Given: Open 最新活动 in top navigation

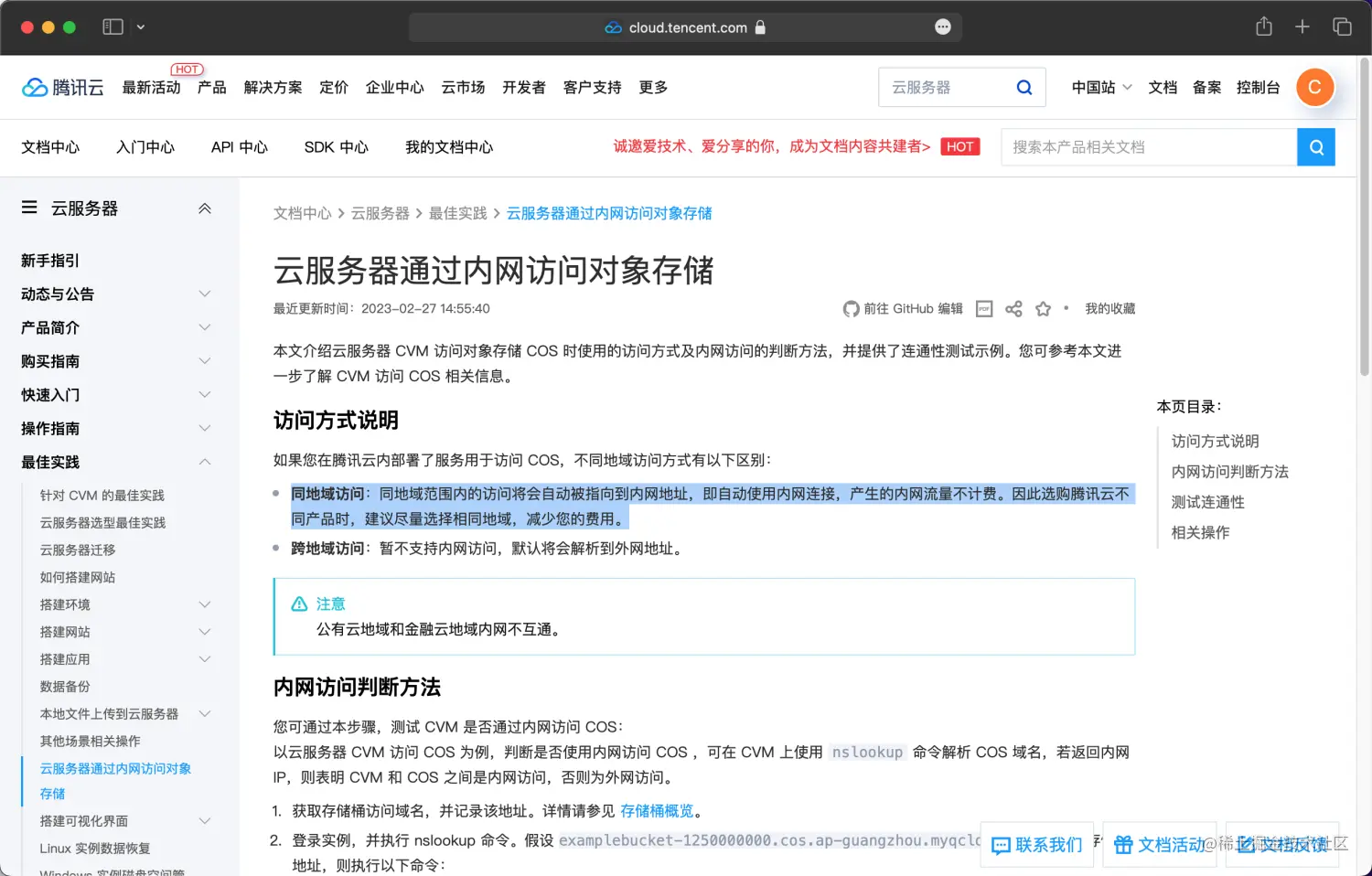Looking at the screenshot, I should (152, 87).
